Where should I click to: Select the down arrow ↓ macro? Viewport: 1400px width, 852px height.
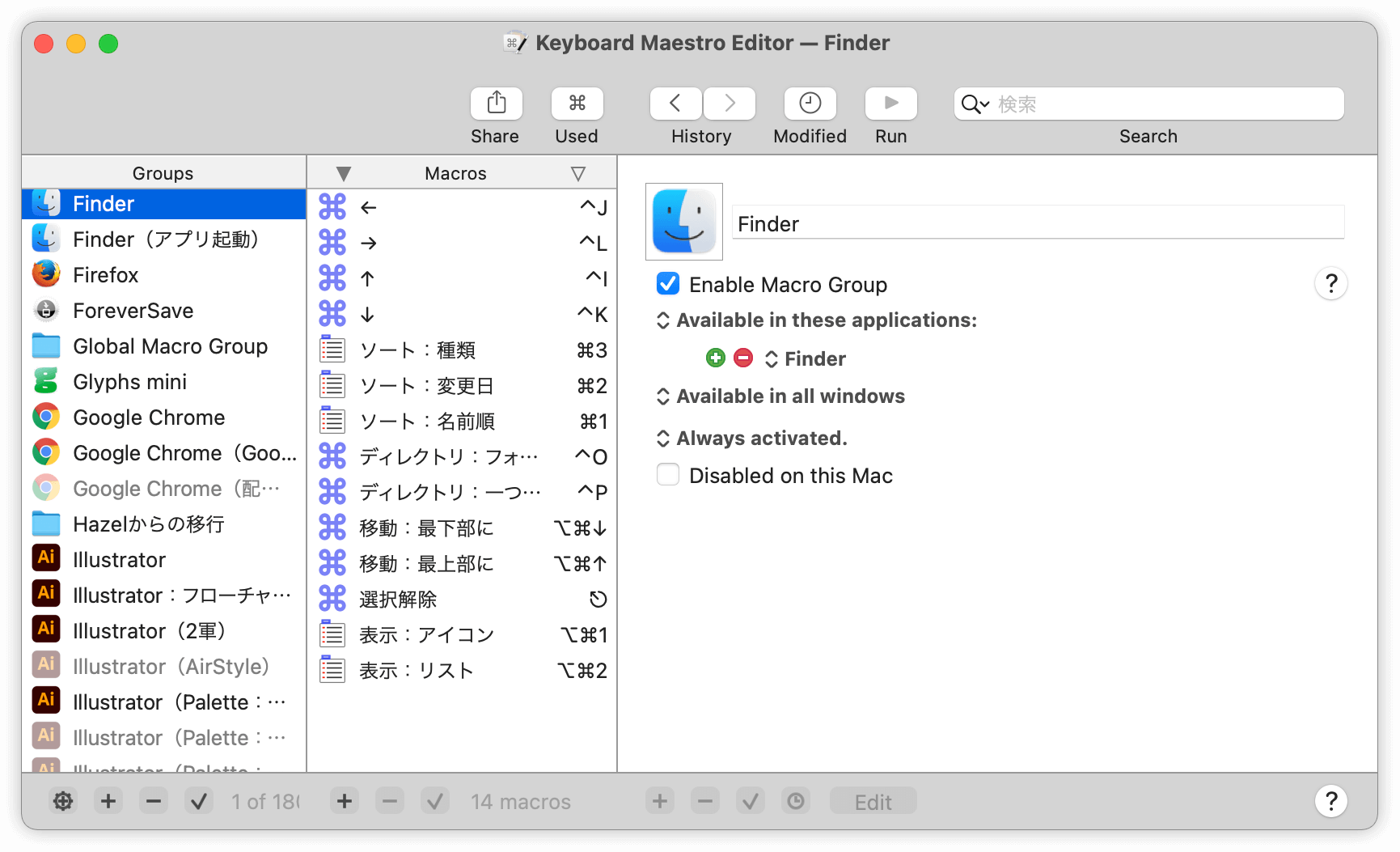pyautogui.click(x=463, y=315)
